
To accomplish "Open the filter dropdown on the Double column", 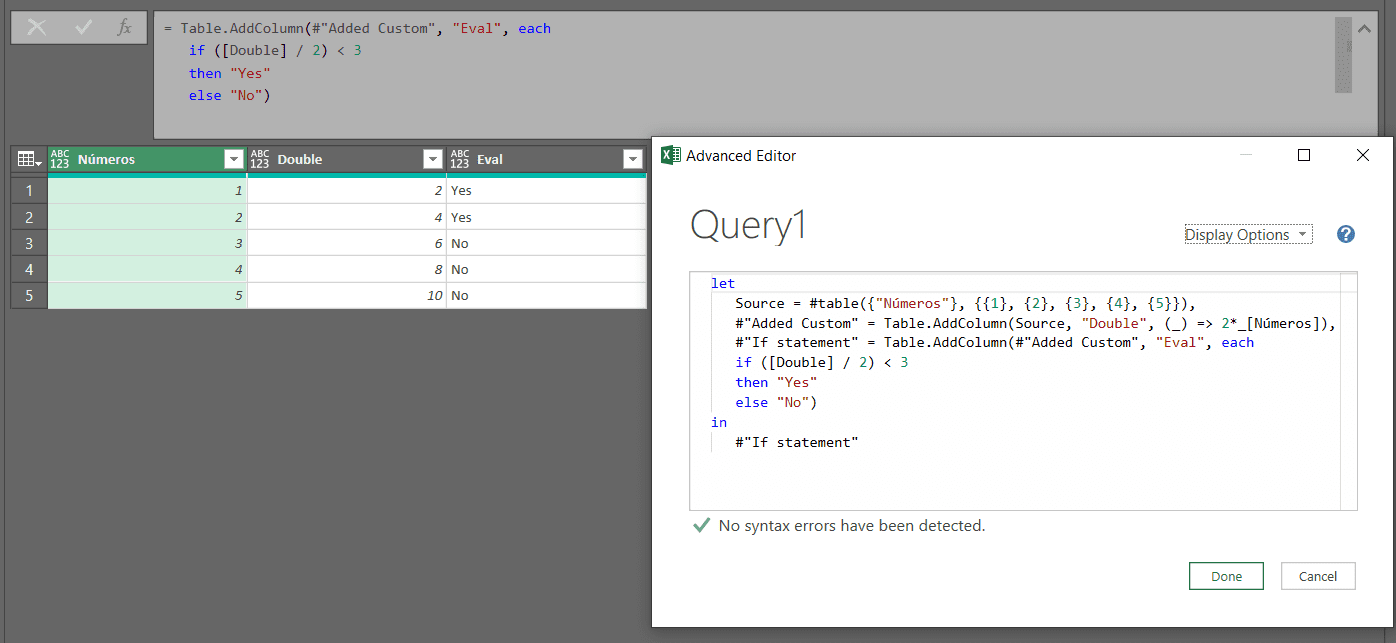I will point(432,158).
